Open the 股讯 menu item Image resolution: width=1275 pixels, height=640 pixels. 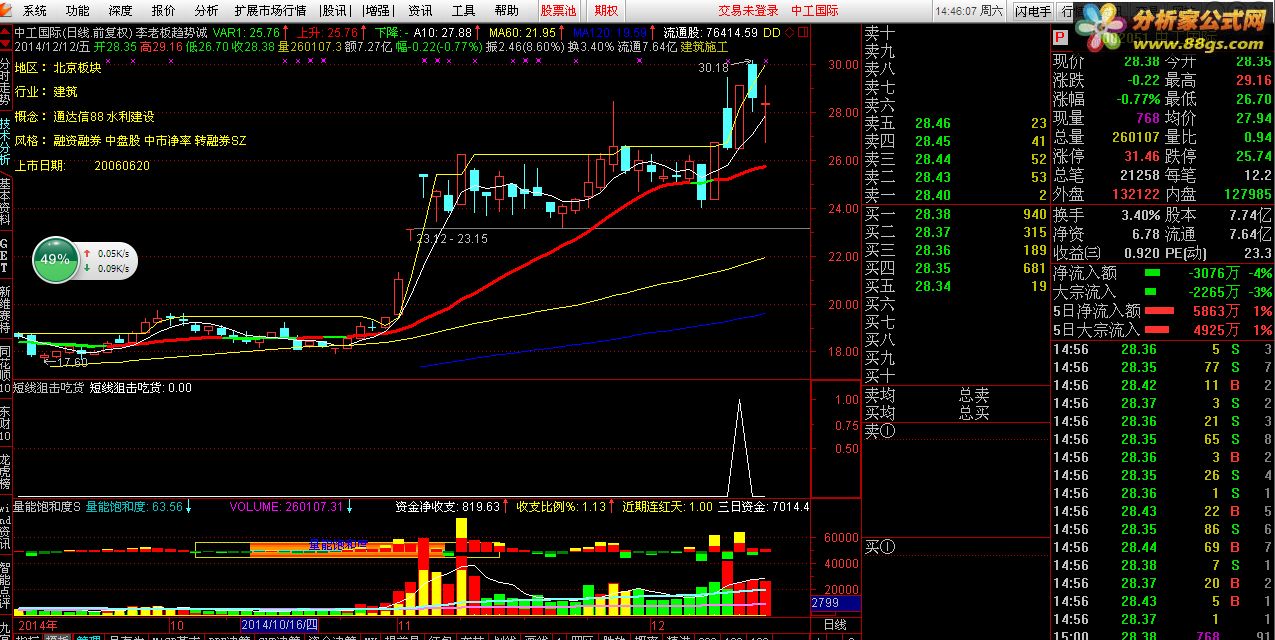coord(335,11)
